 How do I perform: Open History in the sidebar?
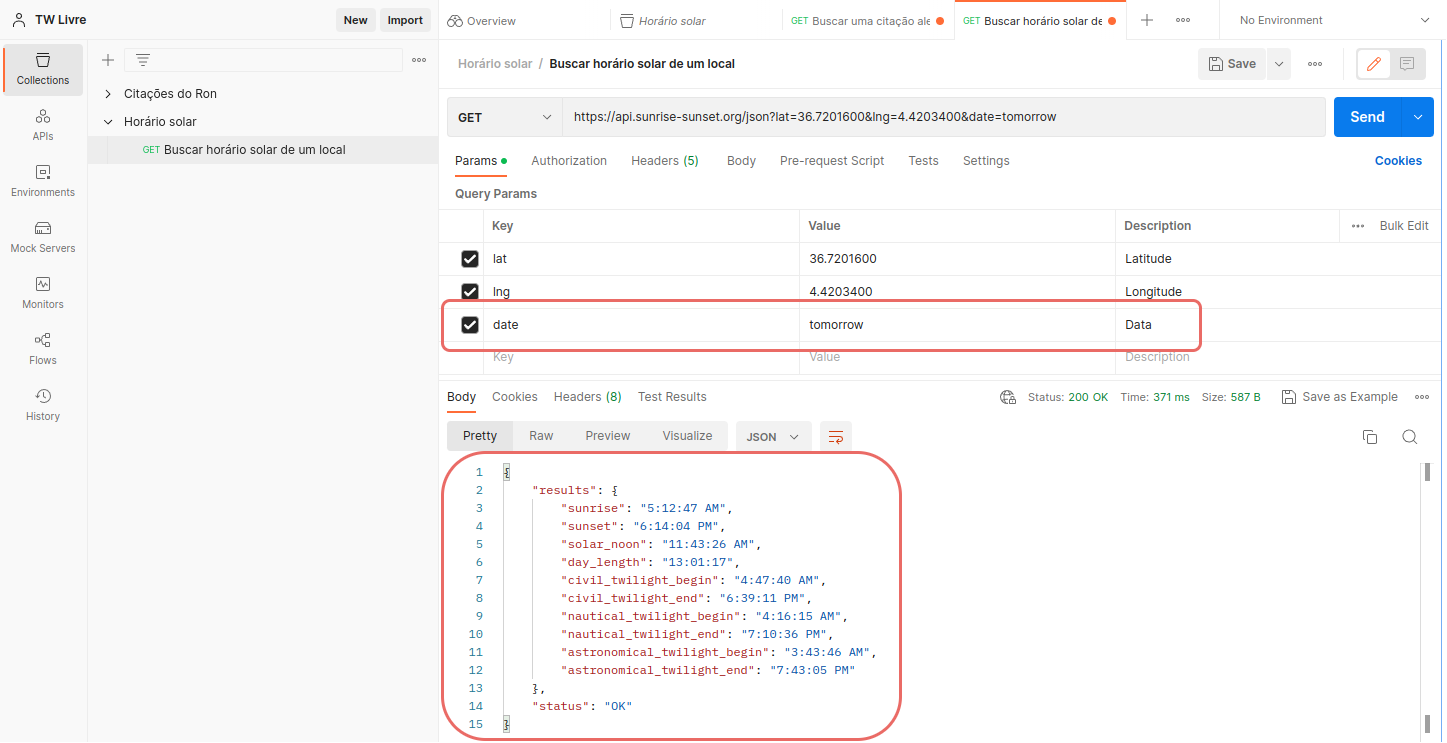pyautogui.click(x=43, y=404)
